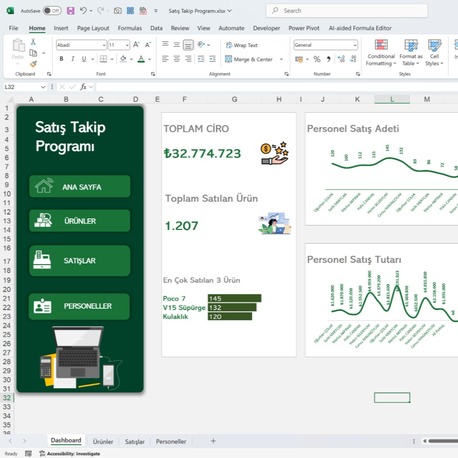458x458 pixels.
Task: Apply comma style format
Action: tap(329, 59)
